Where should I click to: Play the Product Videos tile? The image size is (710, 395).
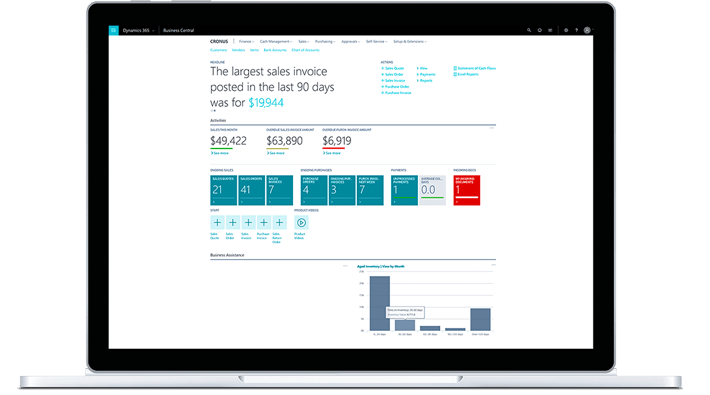301,222
